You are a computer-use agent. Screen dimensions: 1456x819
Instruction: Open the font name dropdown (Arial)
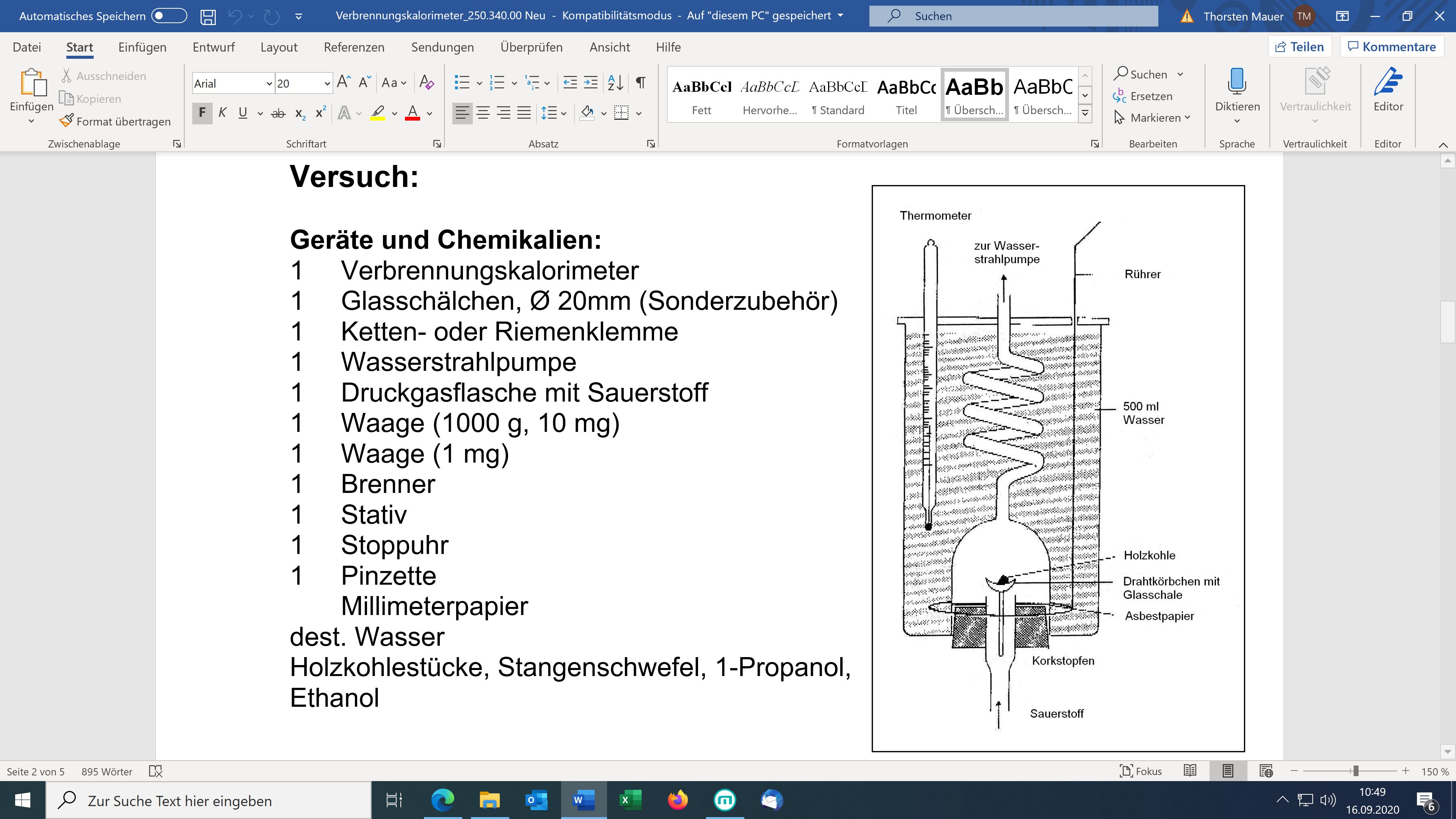(x=270, y=84)
